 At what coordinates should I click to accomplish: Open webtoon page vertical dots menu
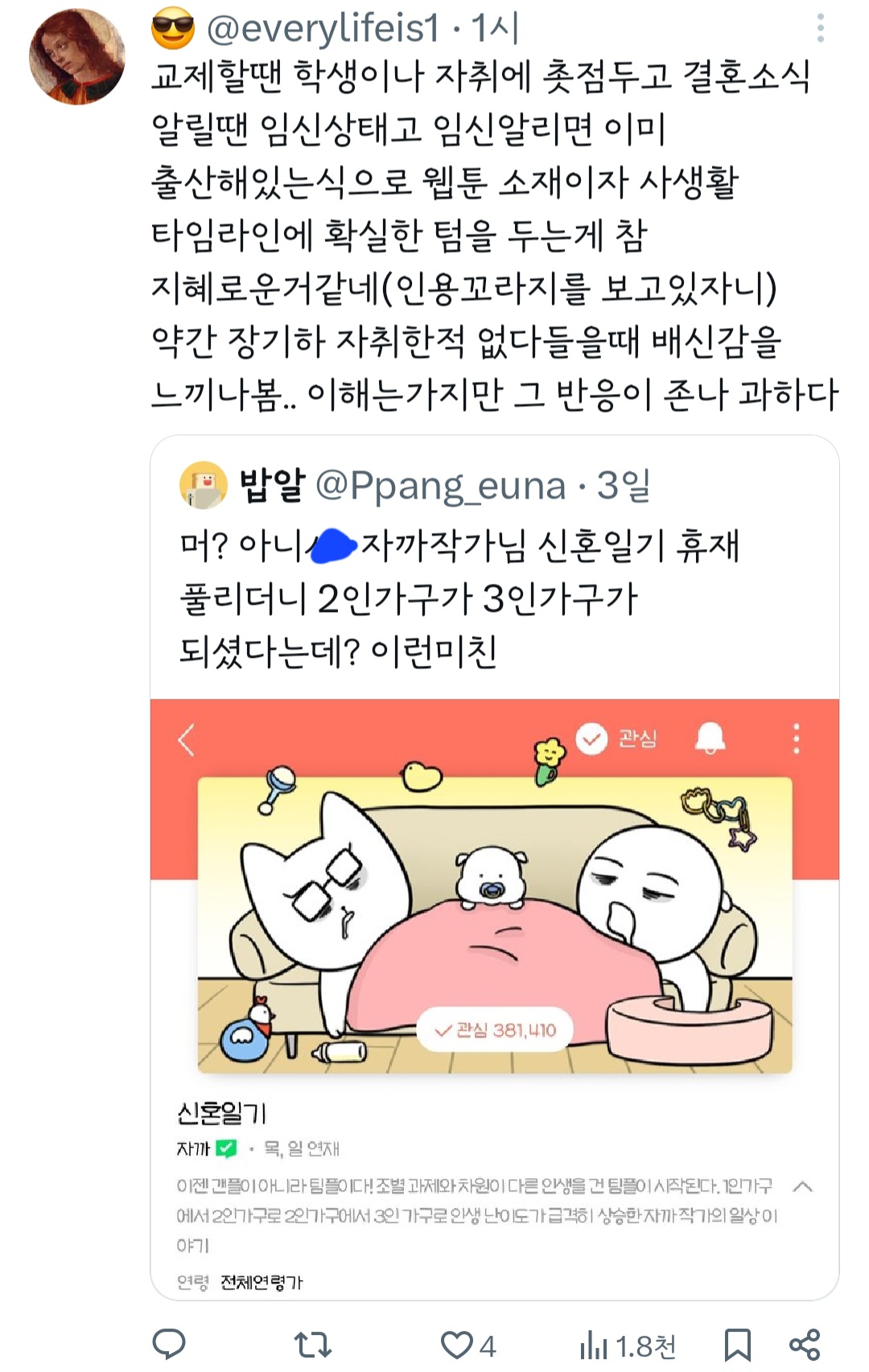pyautogui.click(x=797, y=738)
